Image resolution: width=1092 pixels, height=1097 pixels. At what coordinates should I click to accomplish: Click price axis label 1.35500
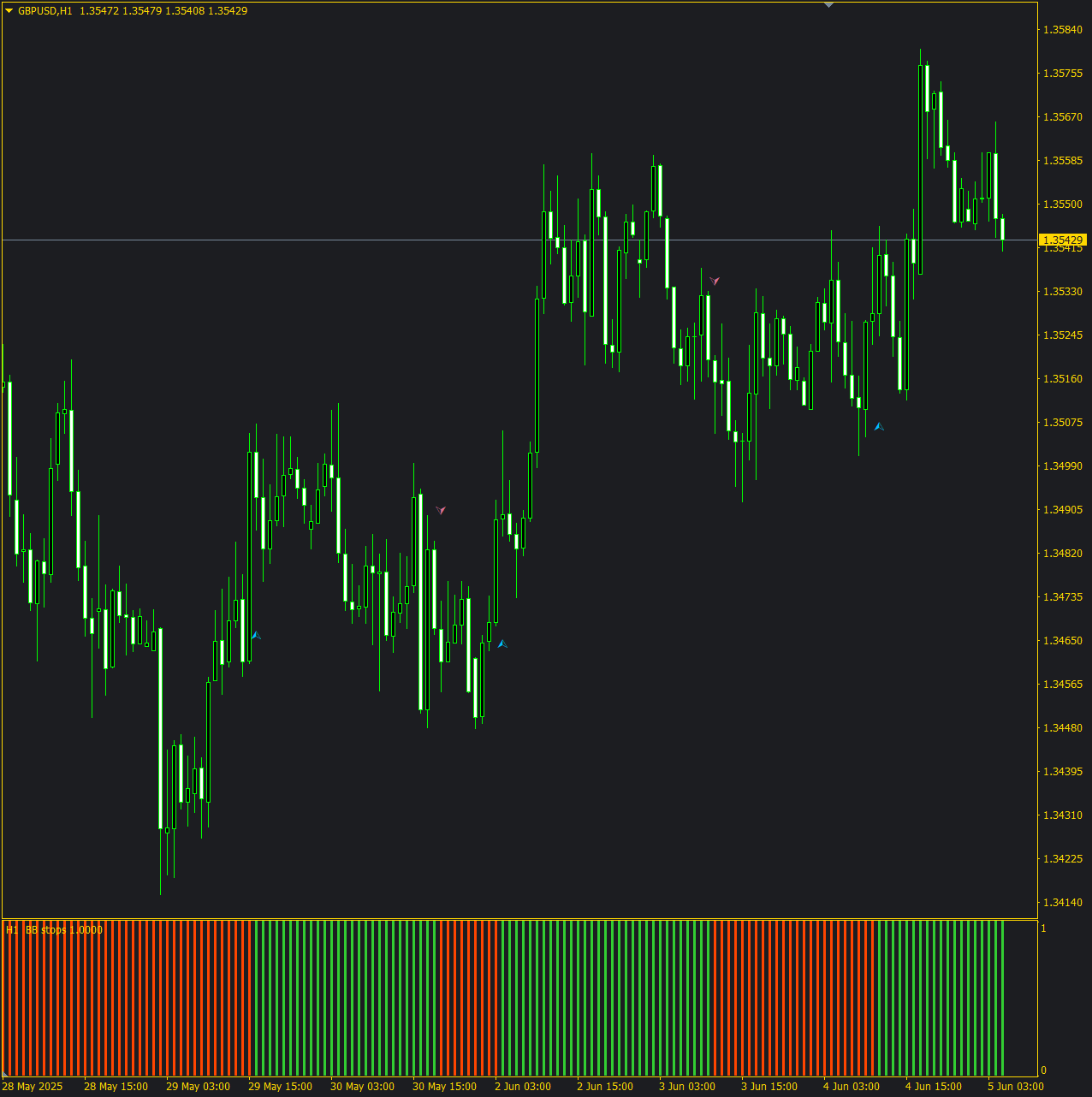click(1062, 205)
